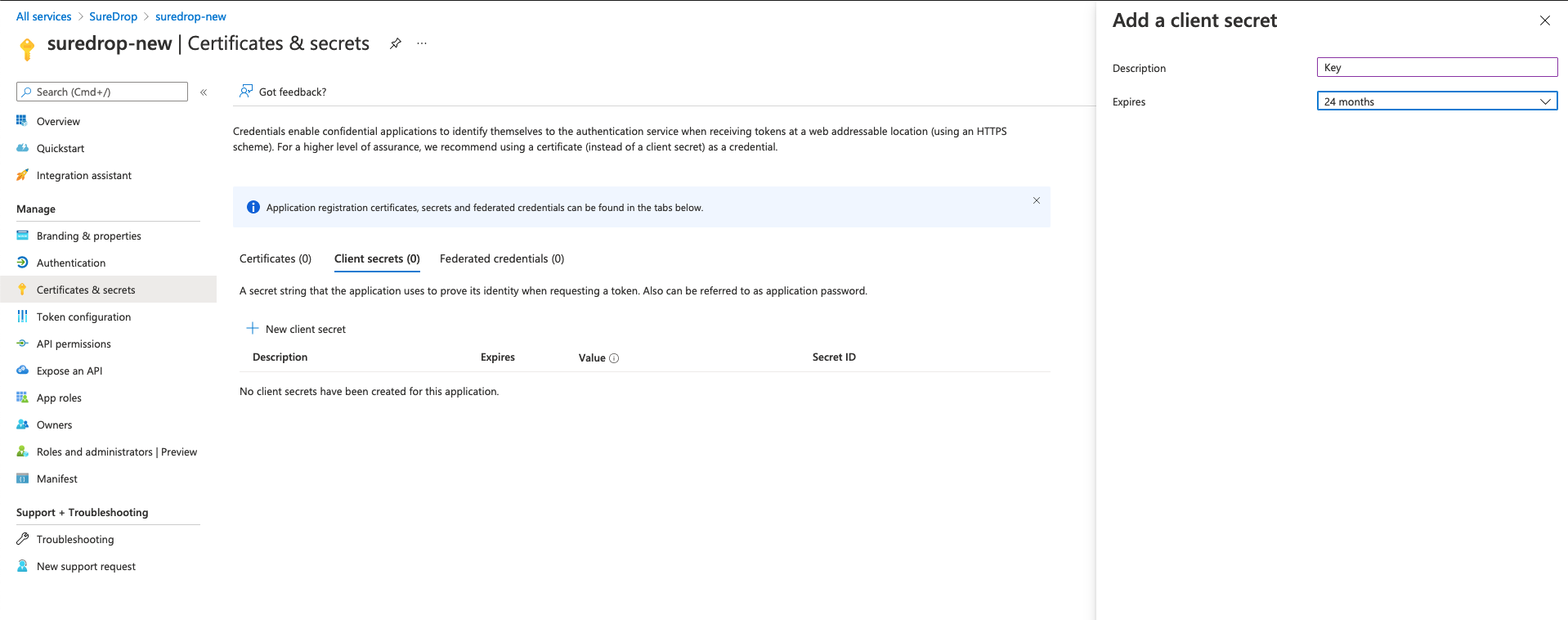The width and height of the screenshot is (1568, 620).
Task: Open API permissions page
Action: pos(74,344)
